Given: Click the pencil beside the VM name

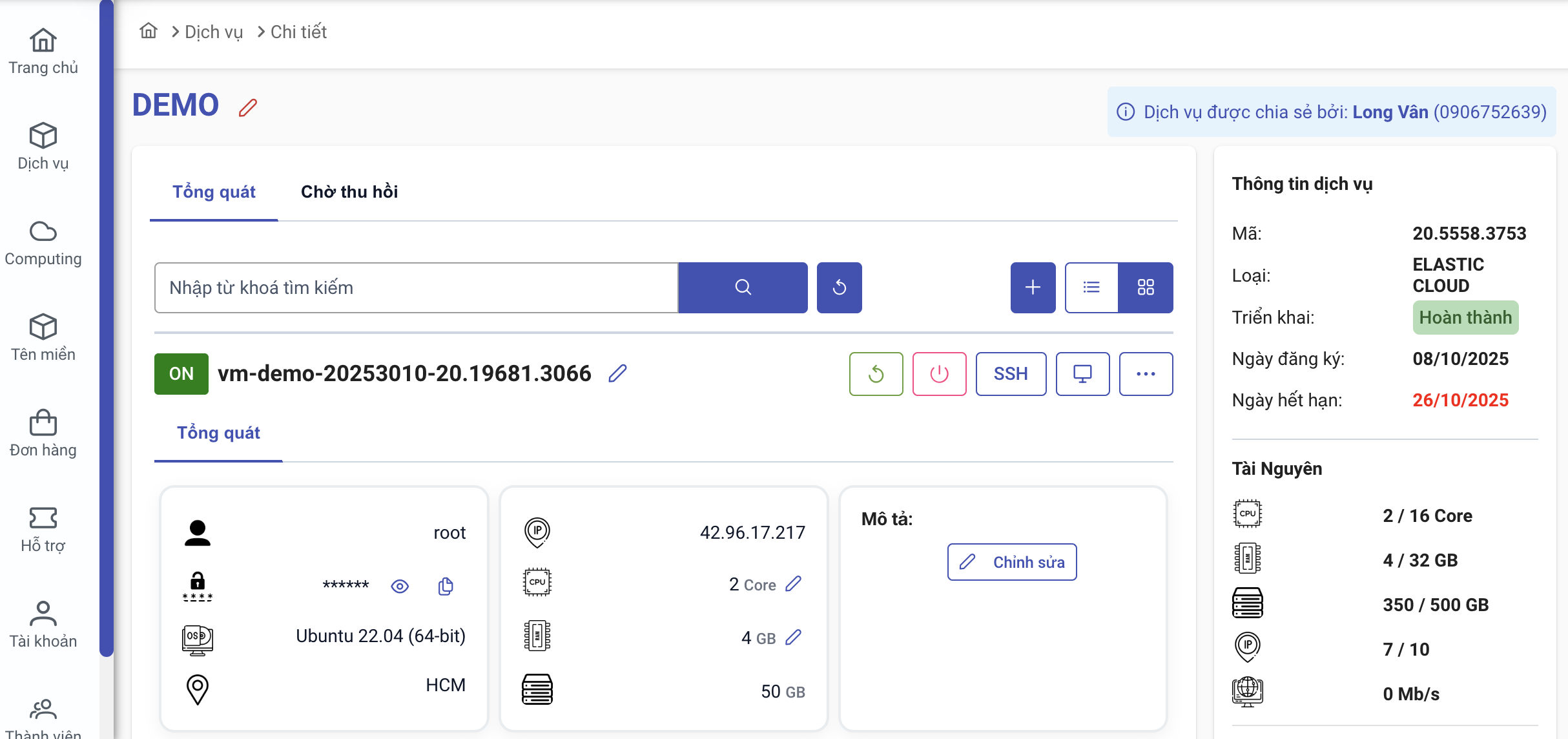Looking at the screenshot, I should [617, 373].
